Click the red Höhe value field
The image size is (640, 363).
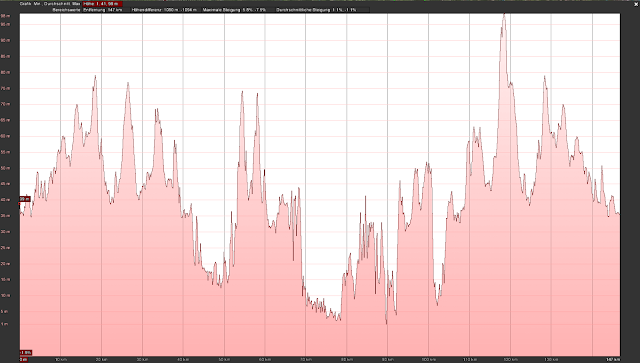point(102,4)
